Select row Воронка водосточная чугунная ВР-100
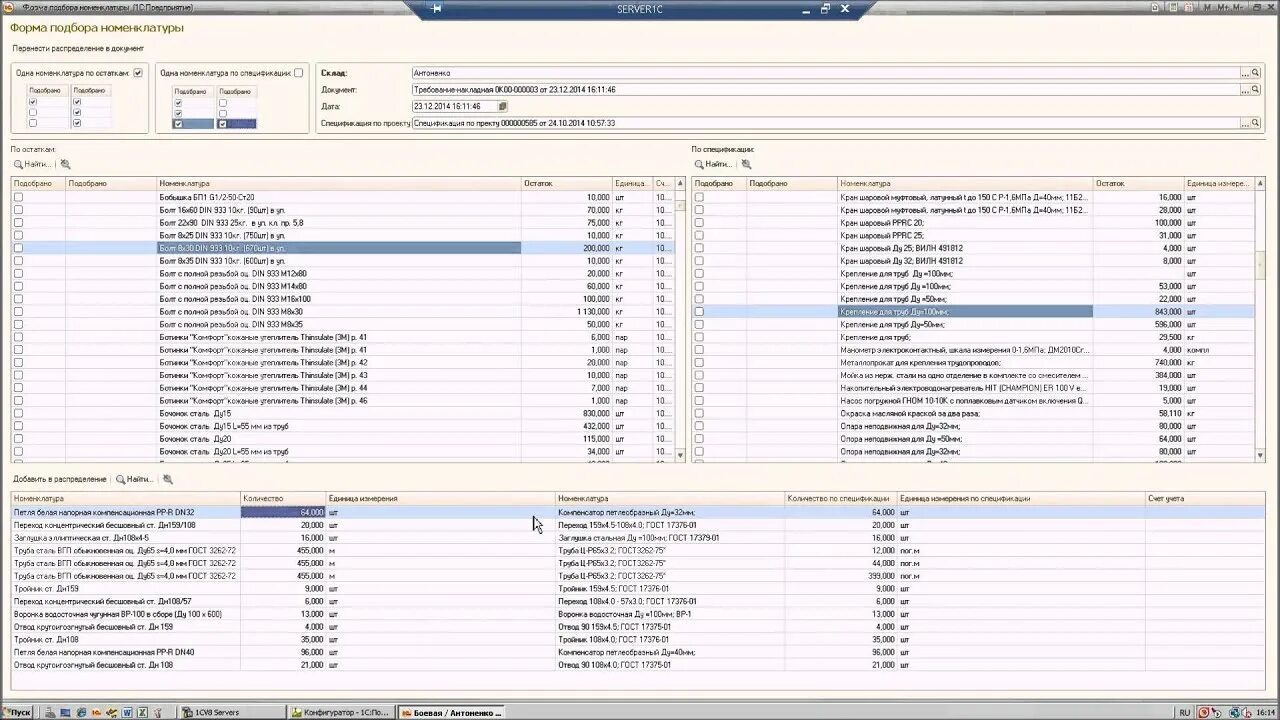 tap(638, 614)
